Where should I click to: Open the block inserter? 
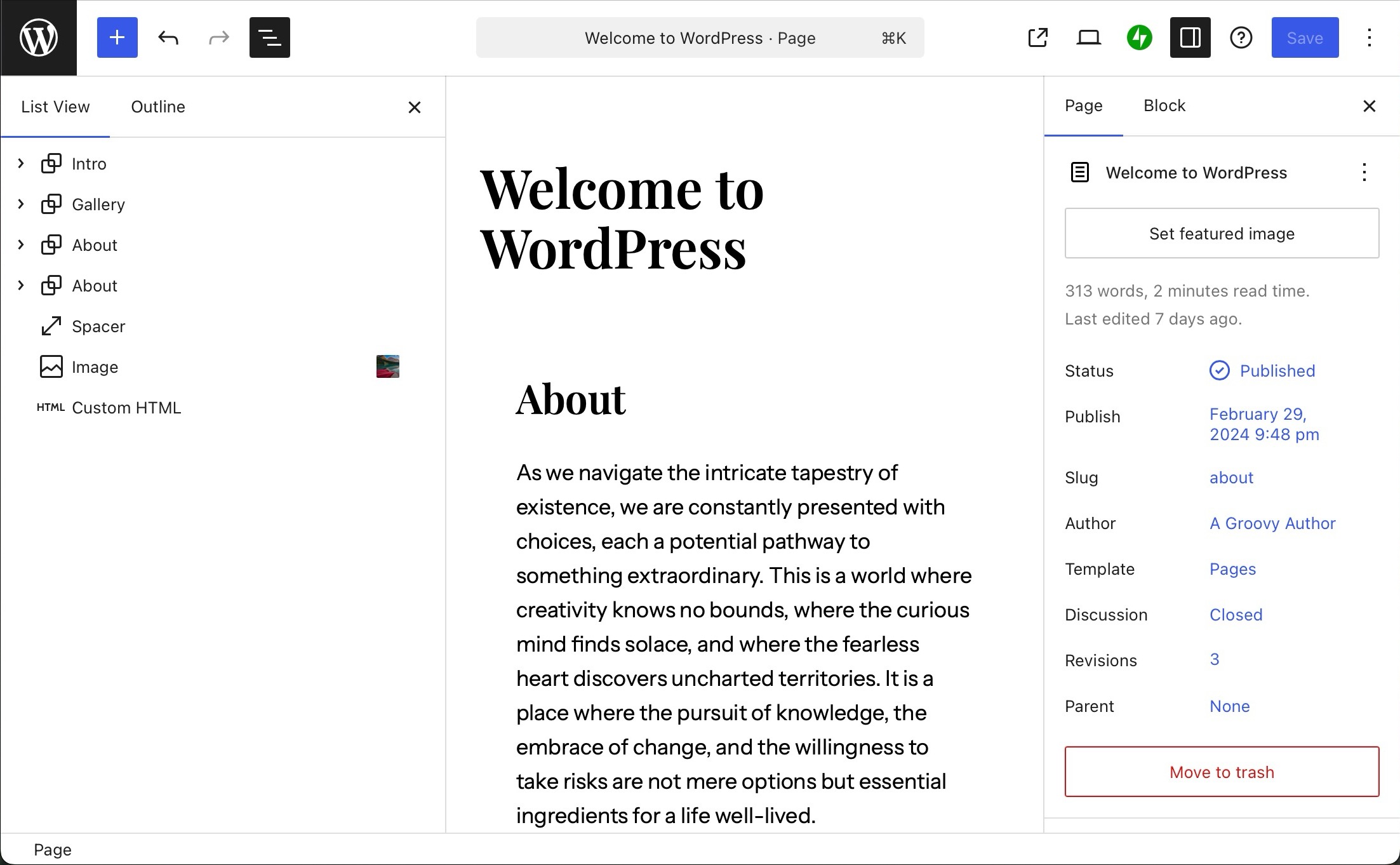coord(117,37)
